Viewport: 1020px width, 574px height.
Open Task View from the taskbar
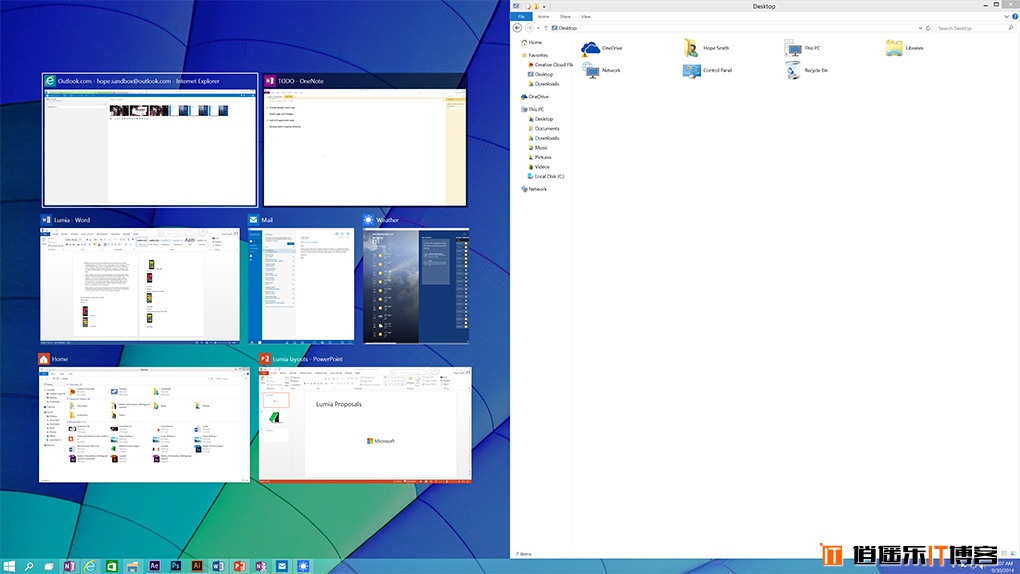49,566
